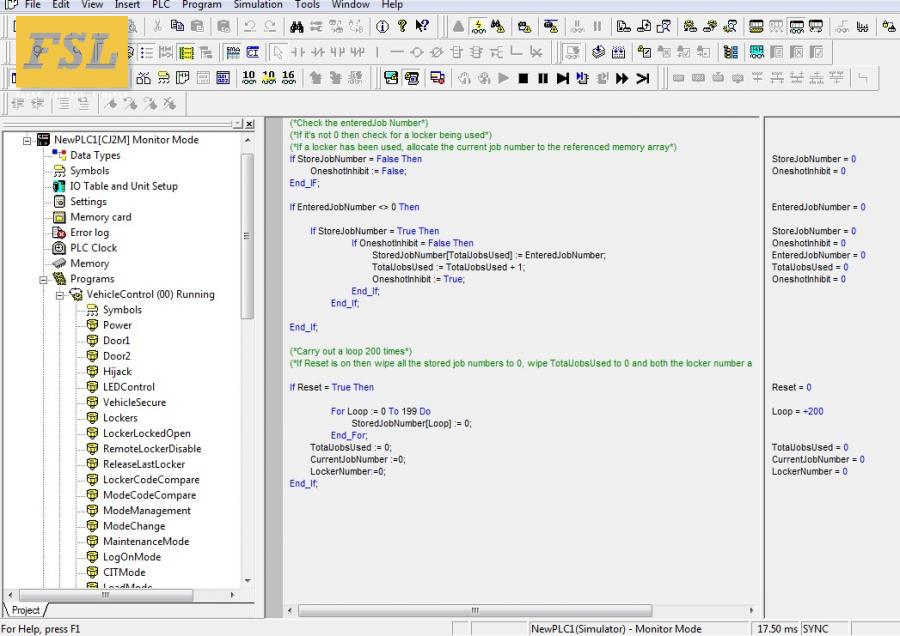Screen dimensions: 900x636
Task: Open IO Table and Unit Setup
Action: (123, 186)
